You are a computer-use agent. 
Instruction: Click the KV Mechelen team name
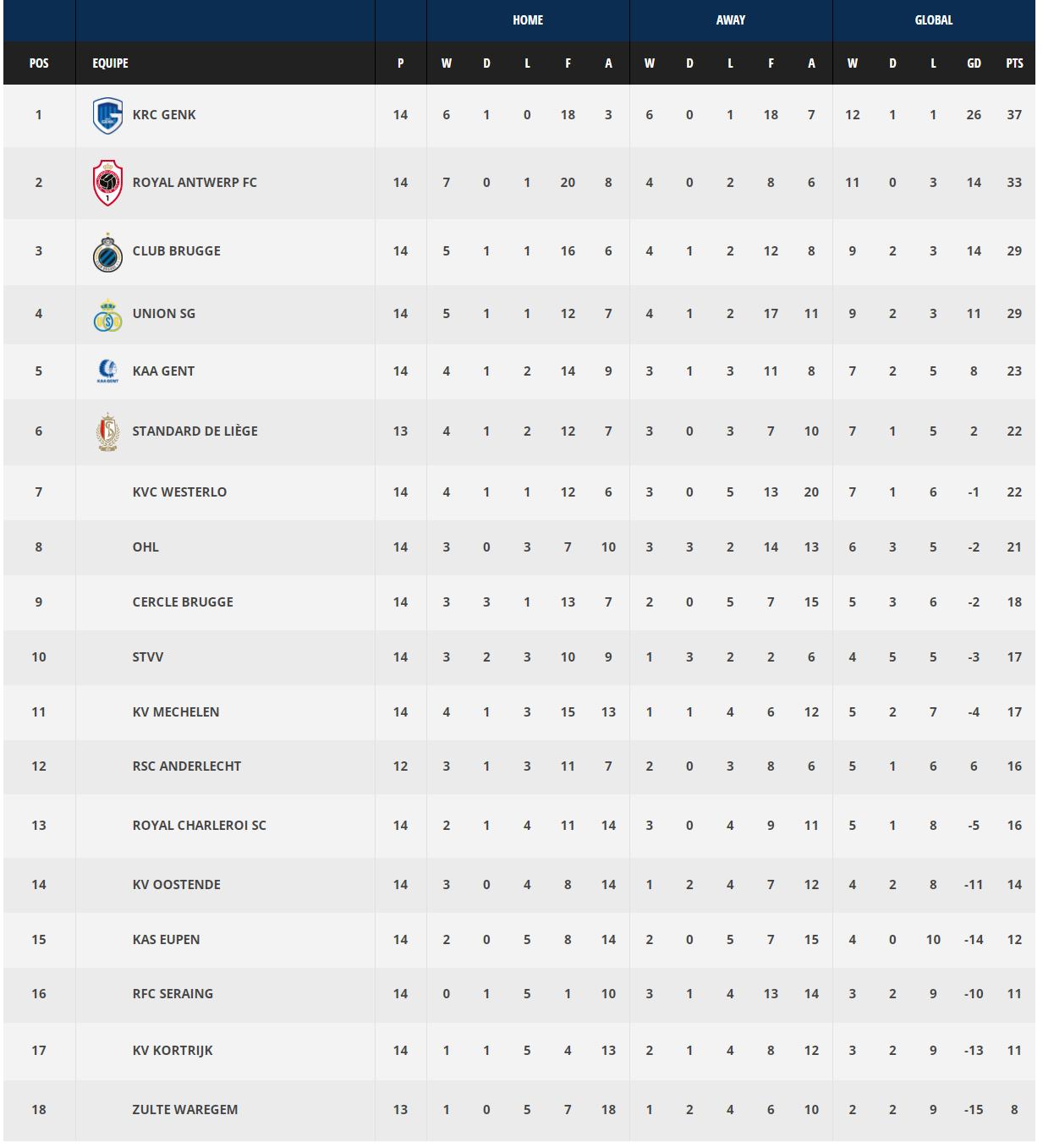point(175,712)
